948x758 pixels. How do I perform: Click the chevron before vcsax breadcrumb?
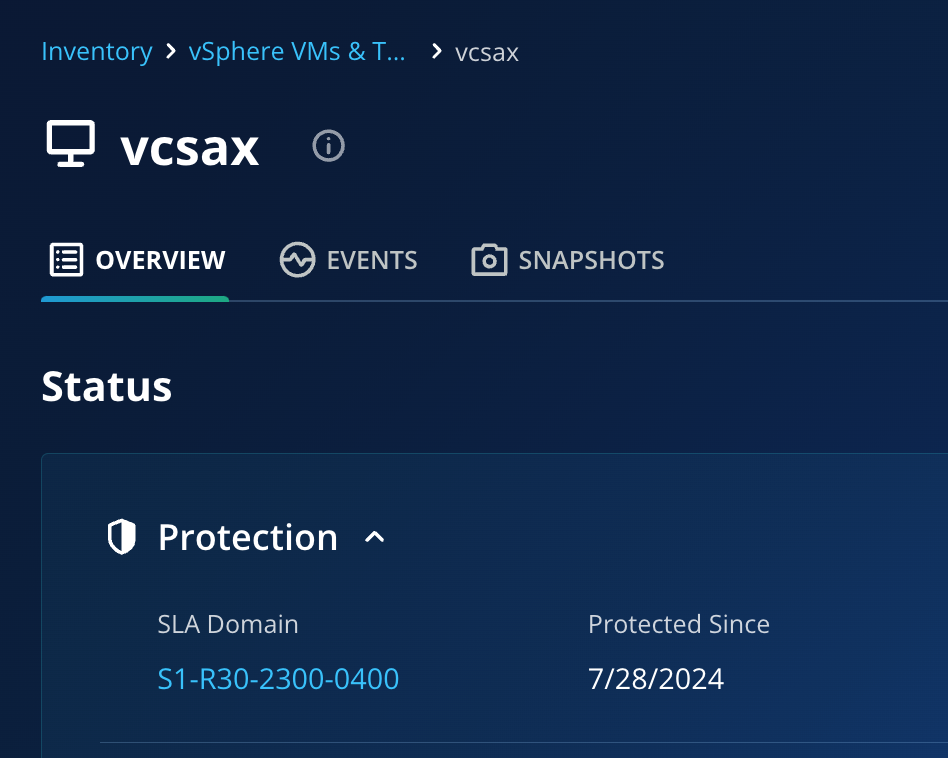coord(436,51)
